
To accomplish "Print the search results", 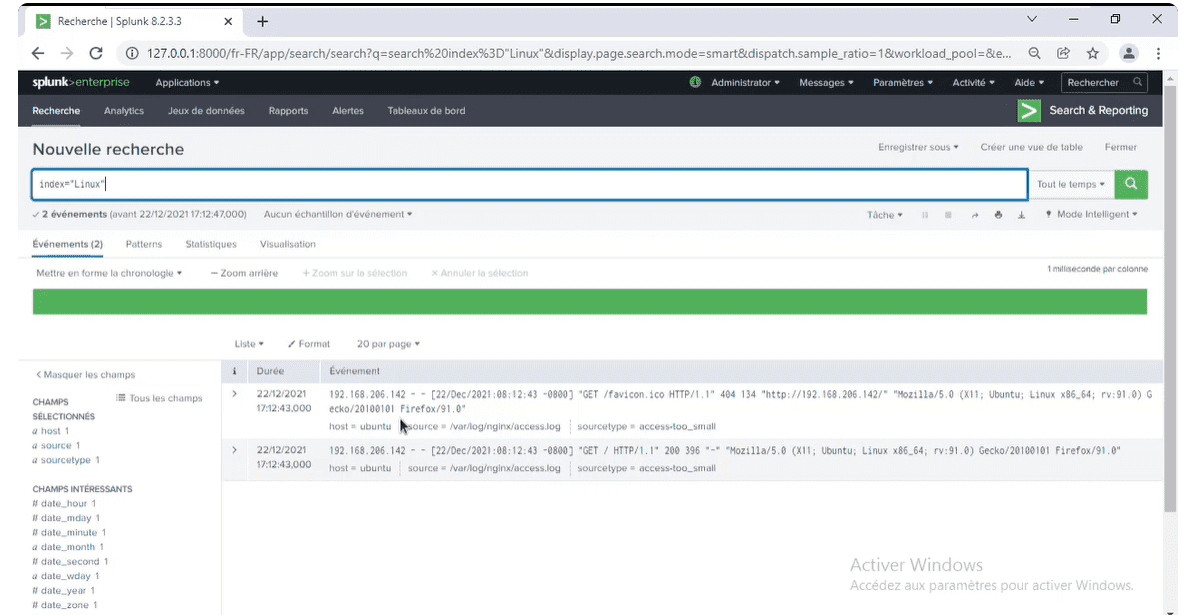I will click(998, 215).
